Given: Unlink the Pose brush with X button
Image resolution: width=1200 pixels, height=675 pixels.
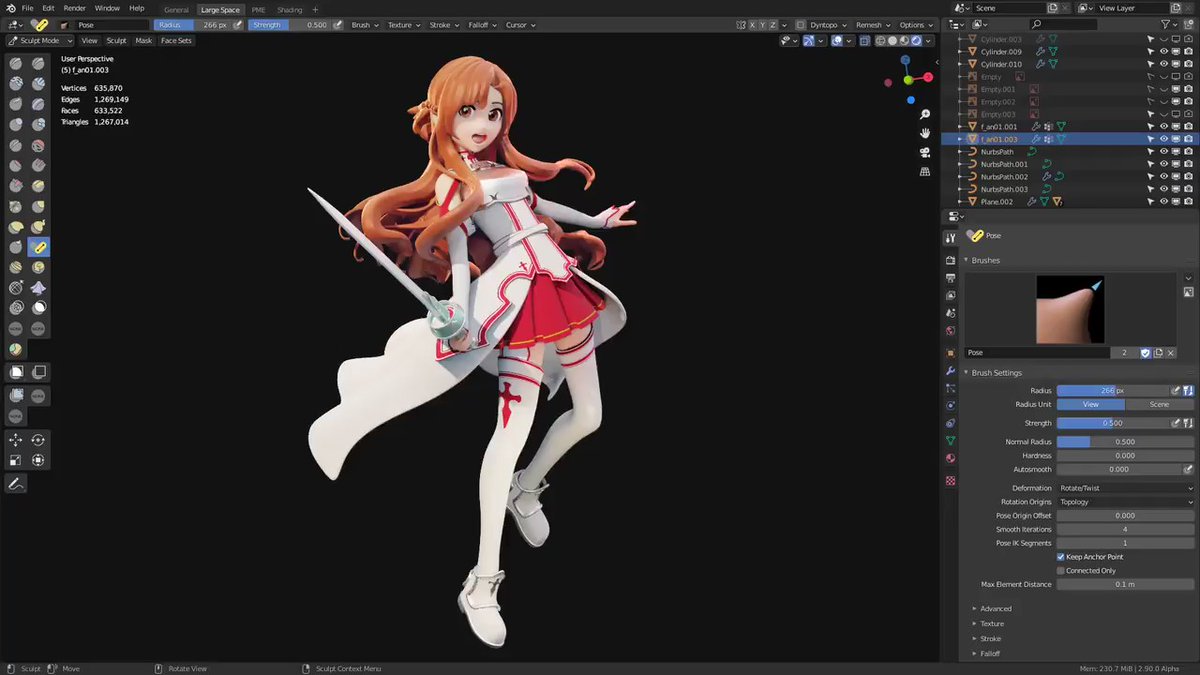Looking at the screenshot, I should [x=1170, y=353].
